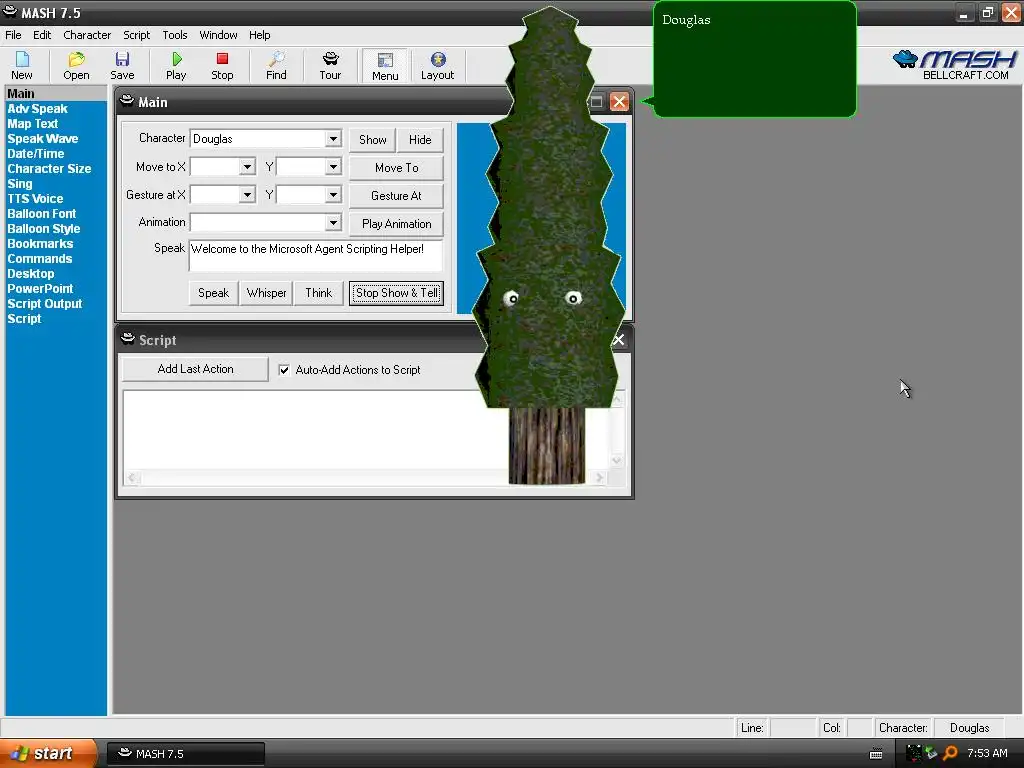Image resolution: width=1024 pixels, height=768 pixels.
Task: Click the Hide button
Action: point(420,140)
